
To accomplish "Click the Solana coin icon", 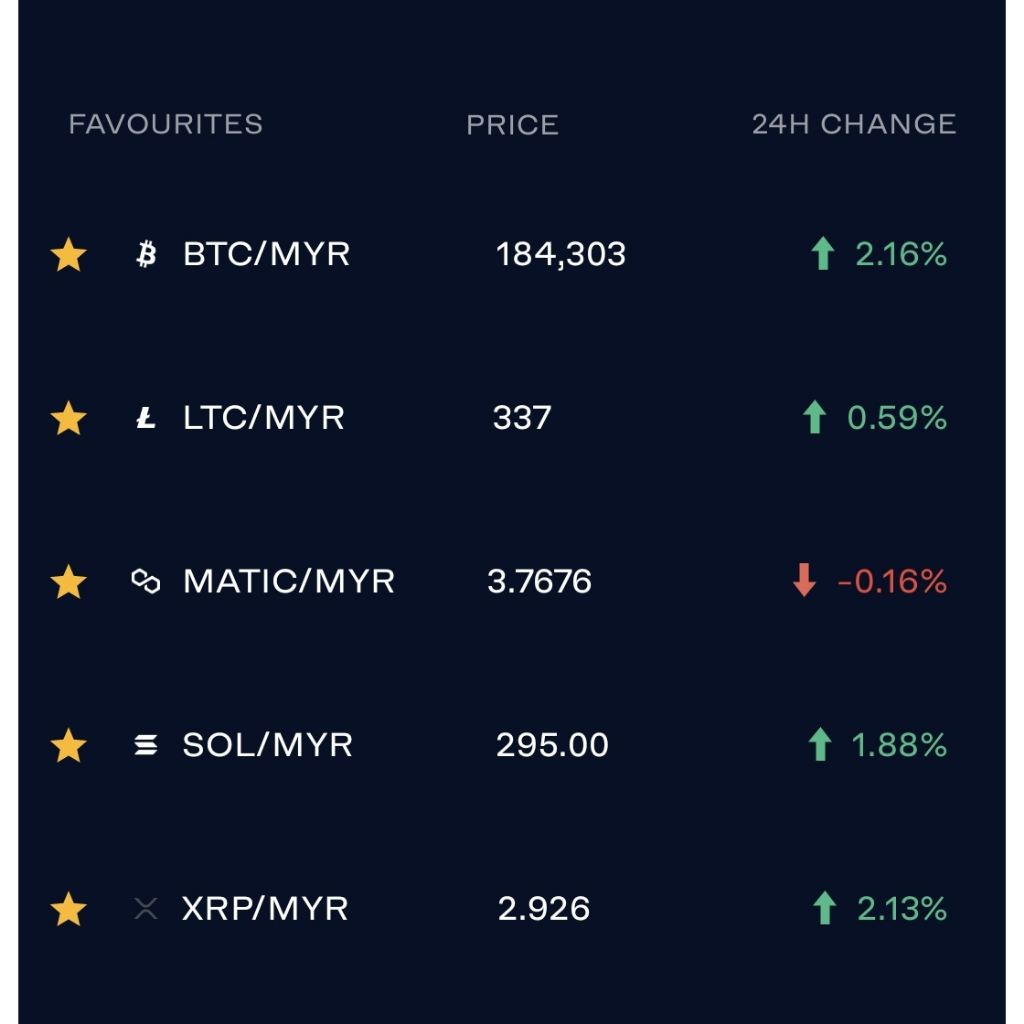I will (x=146, y=744).
